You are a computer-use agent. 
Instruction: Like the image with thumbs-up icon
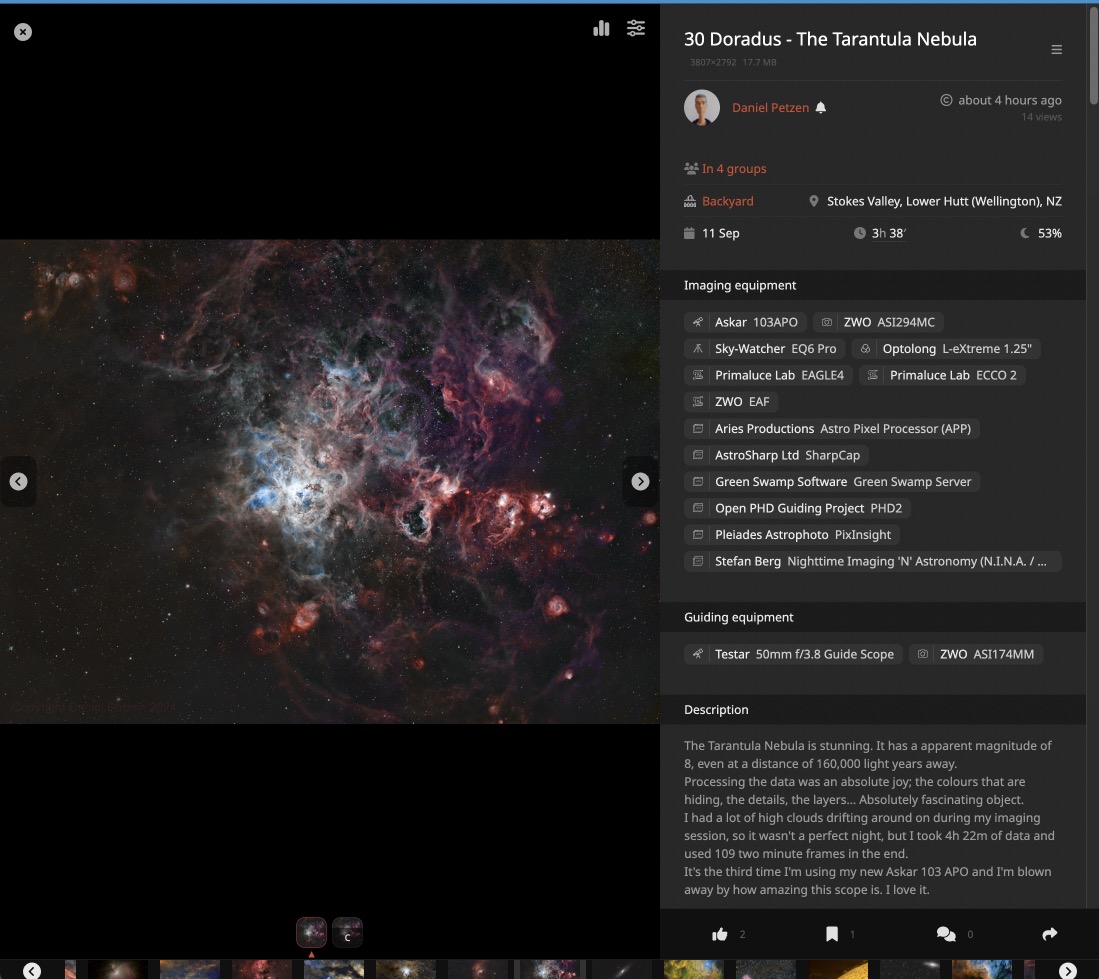click(x=720, y=934)
